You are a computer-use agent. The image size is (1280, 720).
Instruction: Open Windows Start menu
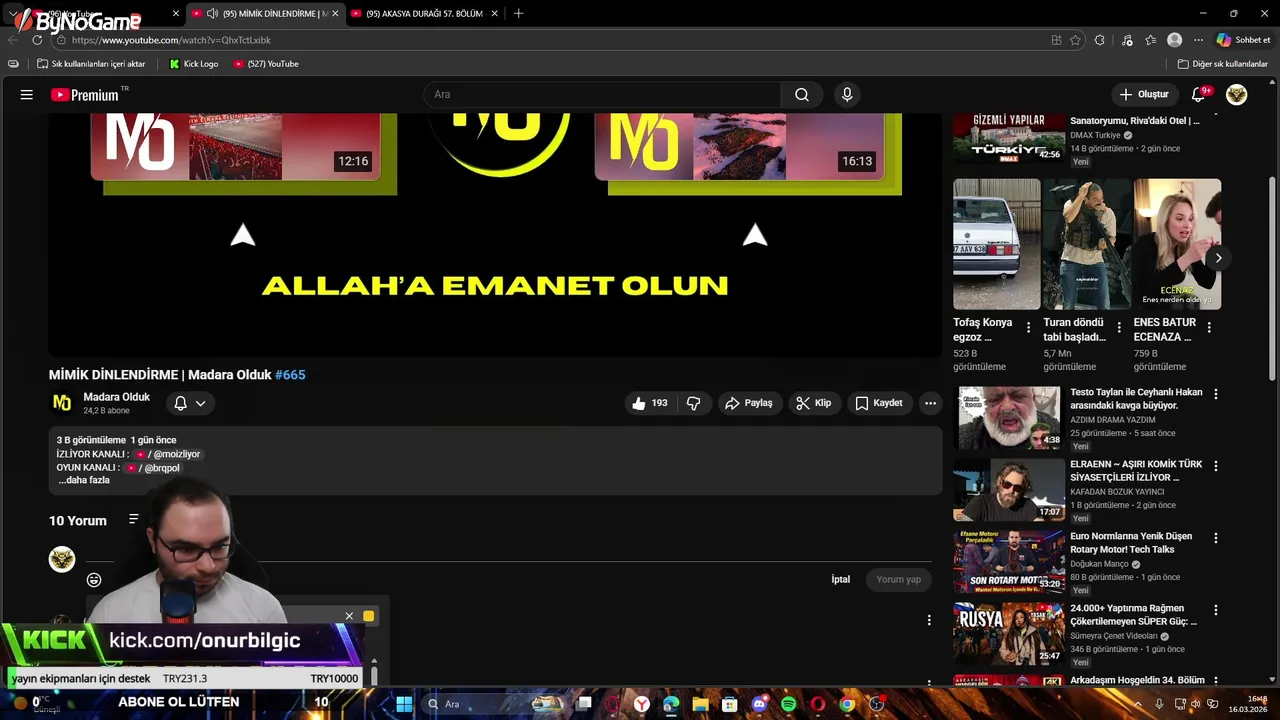(404, 704)
